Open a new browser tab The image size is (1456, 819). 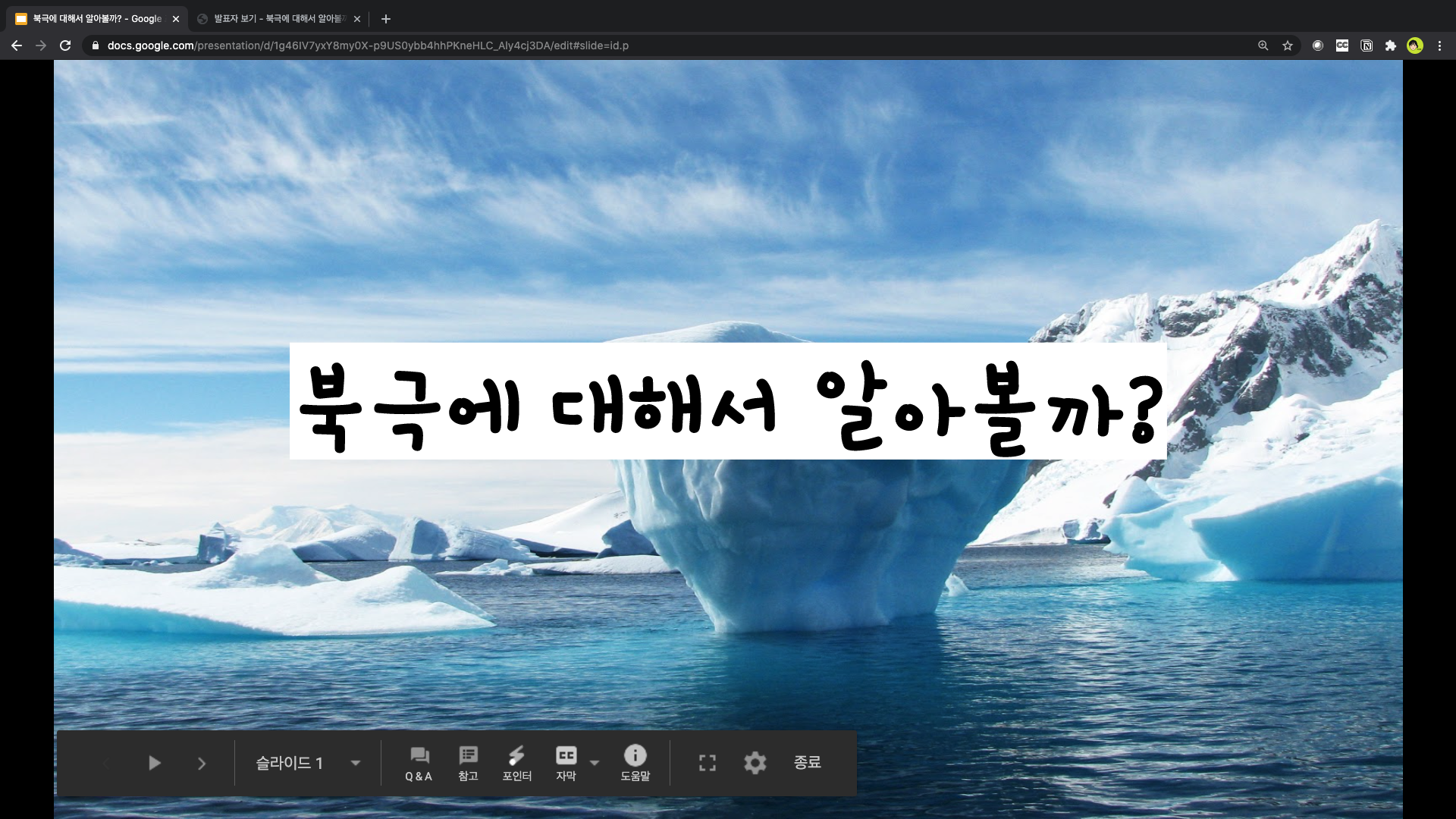click(x=386, y=19)
